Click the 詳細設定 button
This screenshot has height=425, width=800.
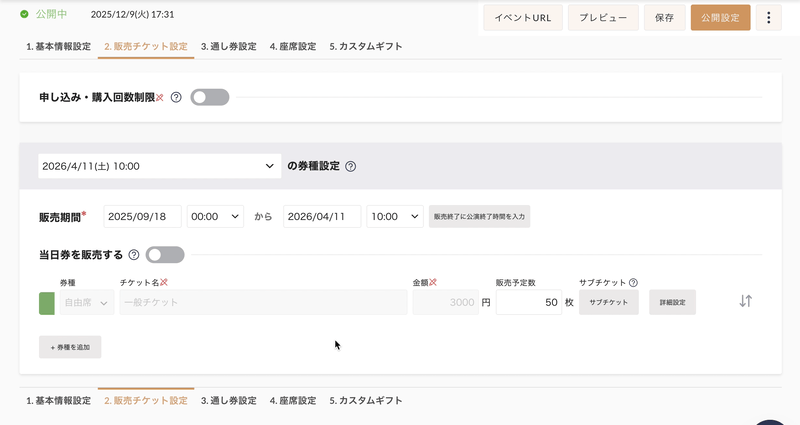pos(672,302)
